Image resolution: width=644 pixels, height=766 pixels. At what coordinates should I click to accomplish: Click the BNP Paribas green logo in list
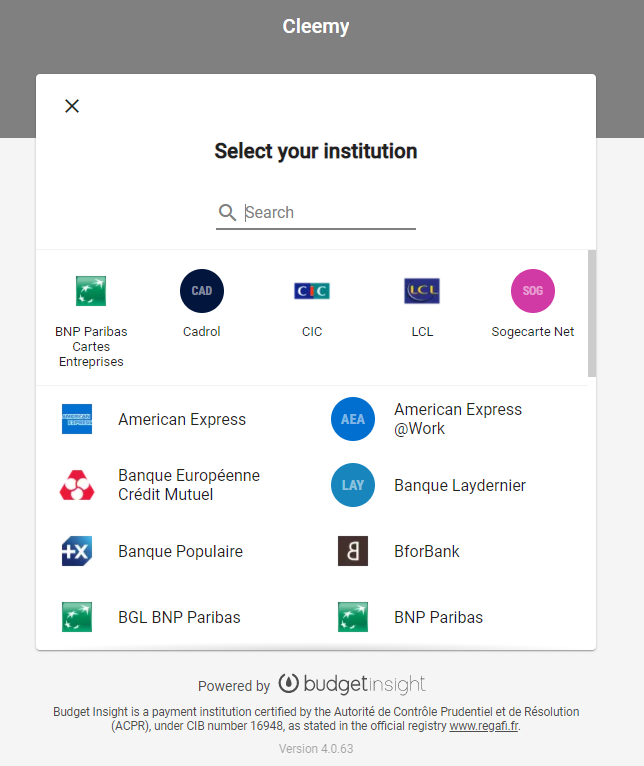(353, 617)
